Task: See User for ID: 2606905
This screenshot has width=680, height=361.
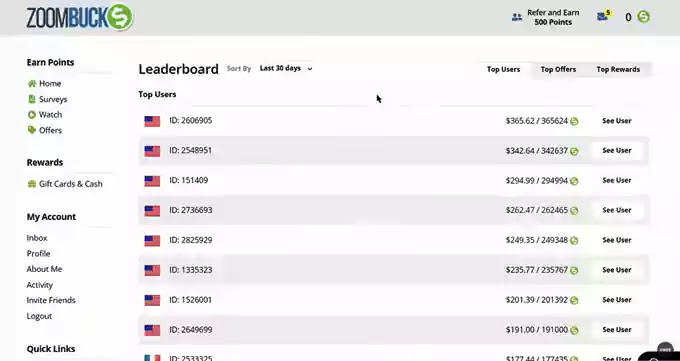Action: (617, 121)
